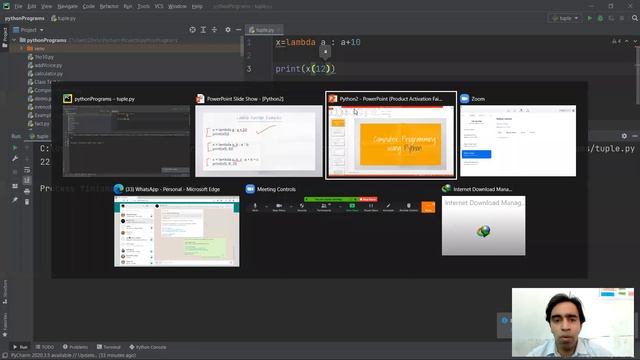The height and width of the screenshot is (360, 640).
Task: Open the Tools menu
Action: click(x=143, y=6)
